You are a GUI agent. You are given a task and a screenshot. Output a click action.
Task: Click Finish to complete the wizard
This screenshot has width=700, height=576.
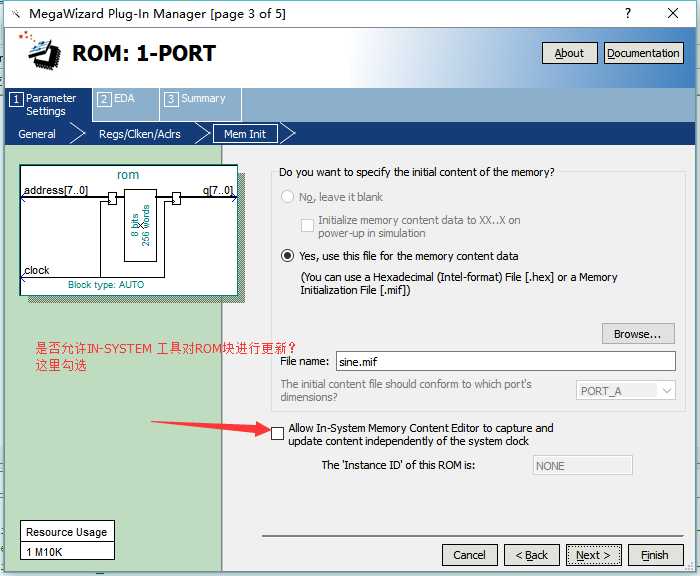pyautogui.click(x=655, y=555)
